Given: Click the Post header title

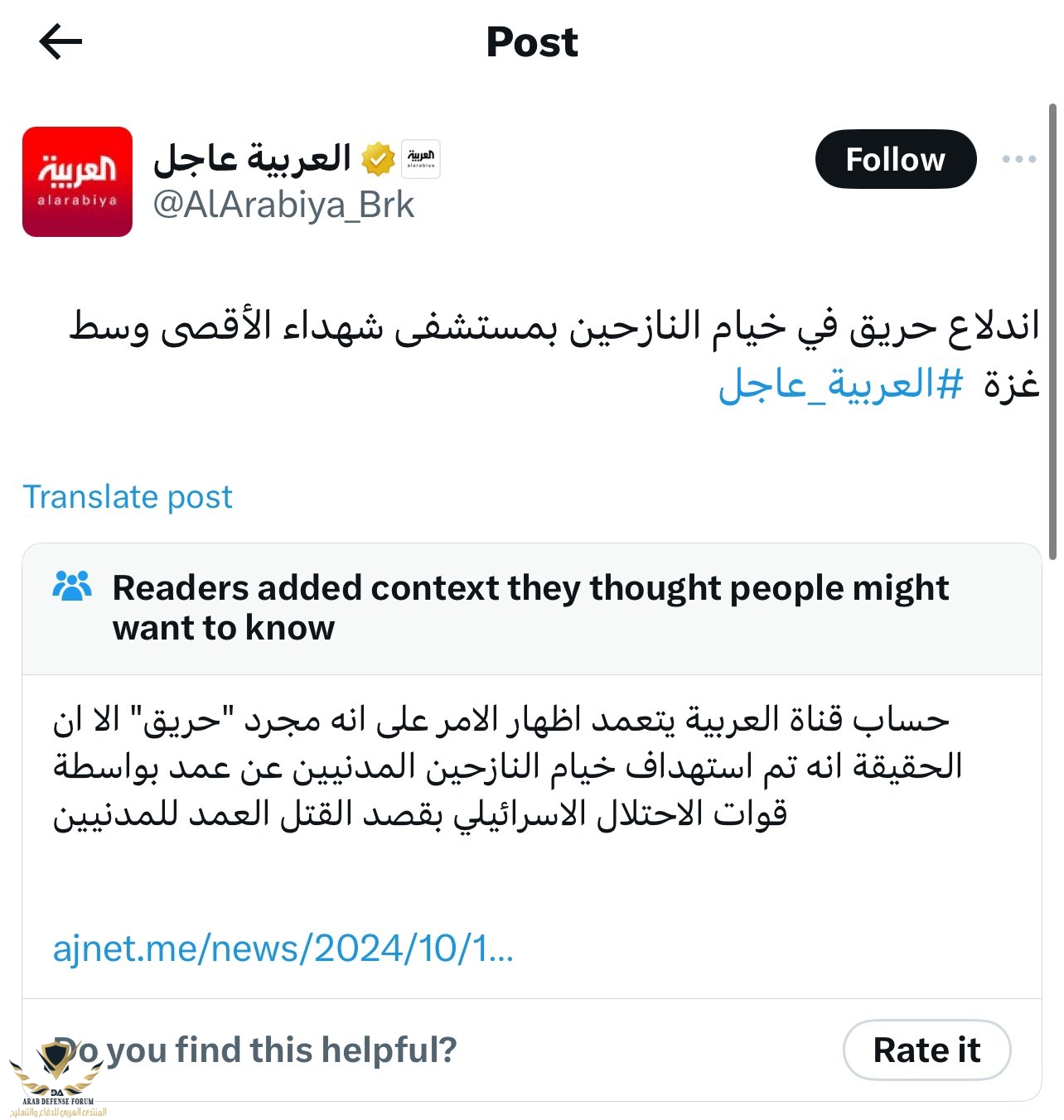Looking at the screenshot, I should (531, 41).
